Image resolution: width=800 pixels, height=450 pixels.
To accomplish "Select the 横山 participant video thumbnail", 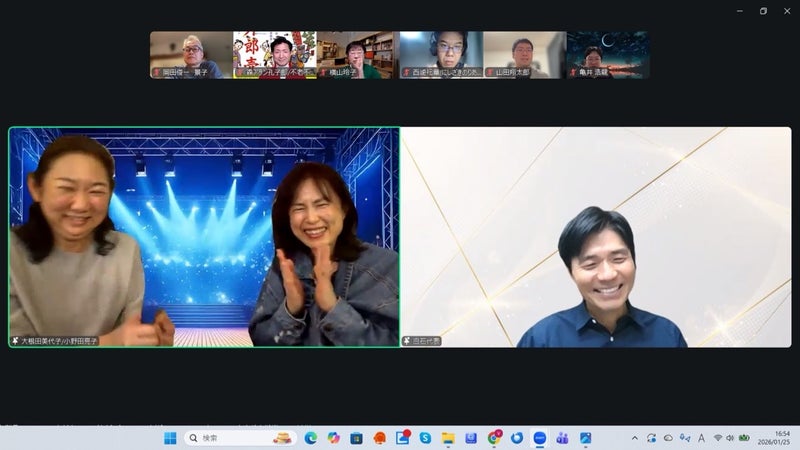I will [357, 54].
